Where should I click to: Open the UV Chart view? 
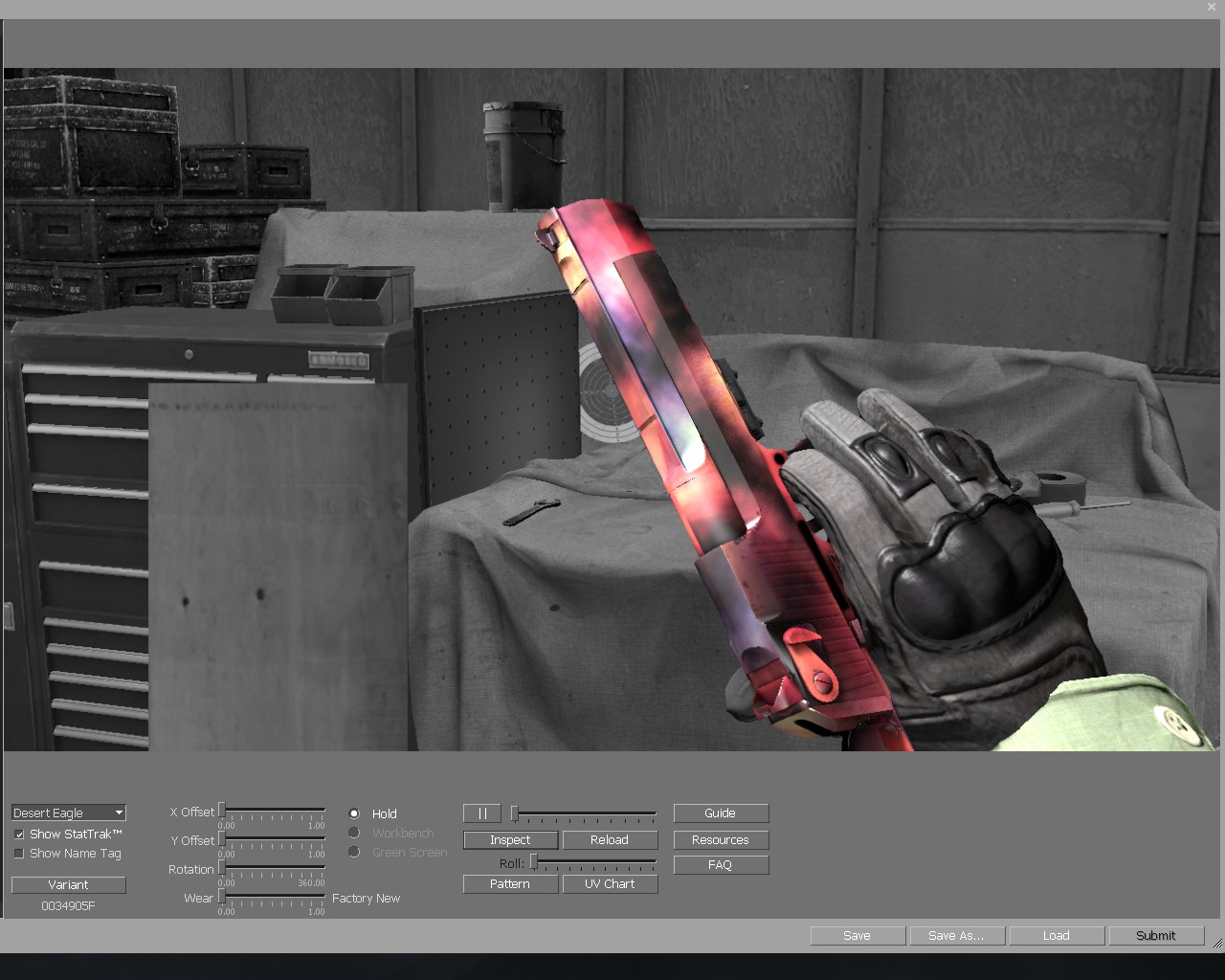tap(610, 884)
